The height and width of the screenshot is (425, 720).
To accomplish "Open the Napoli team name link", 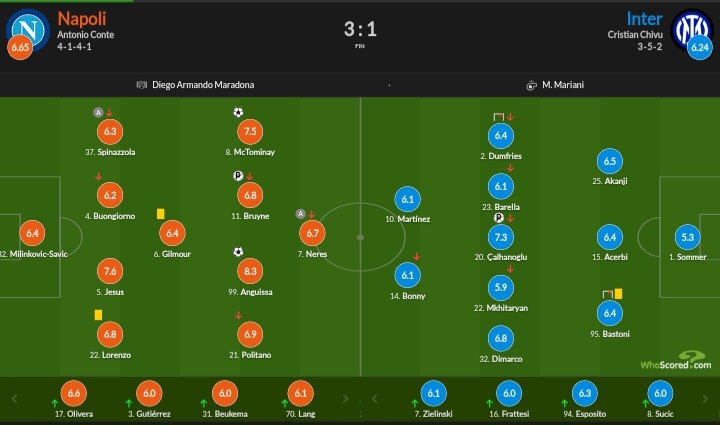I will point(83,18).
